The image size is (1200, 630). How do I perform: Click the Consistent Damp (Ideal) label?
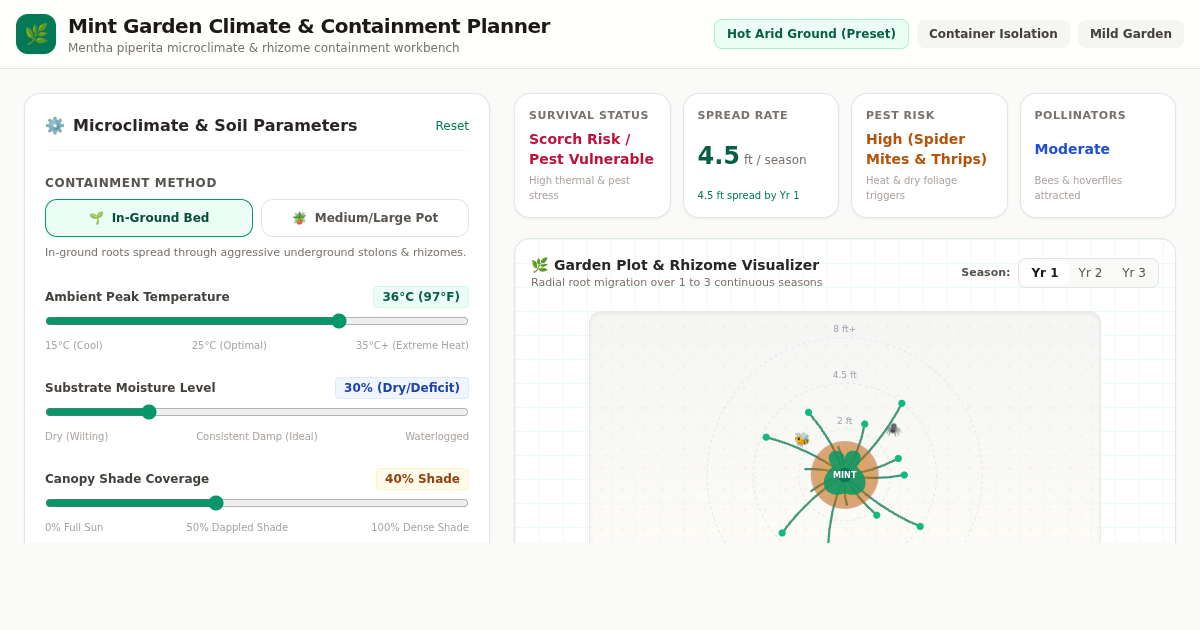[x=257, y=437]
